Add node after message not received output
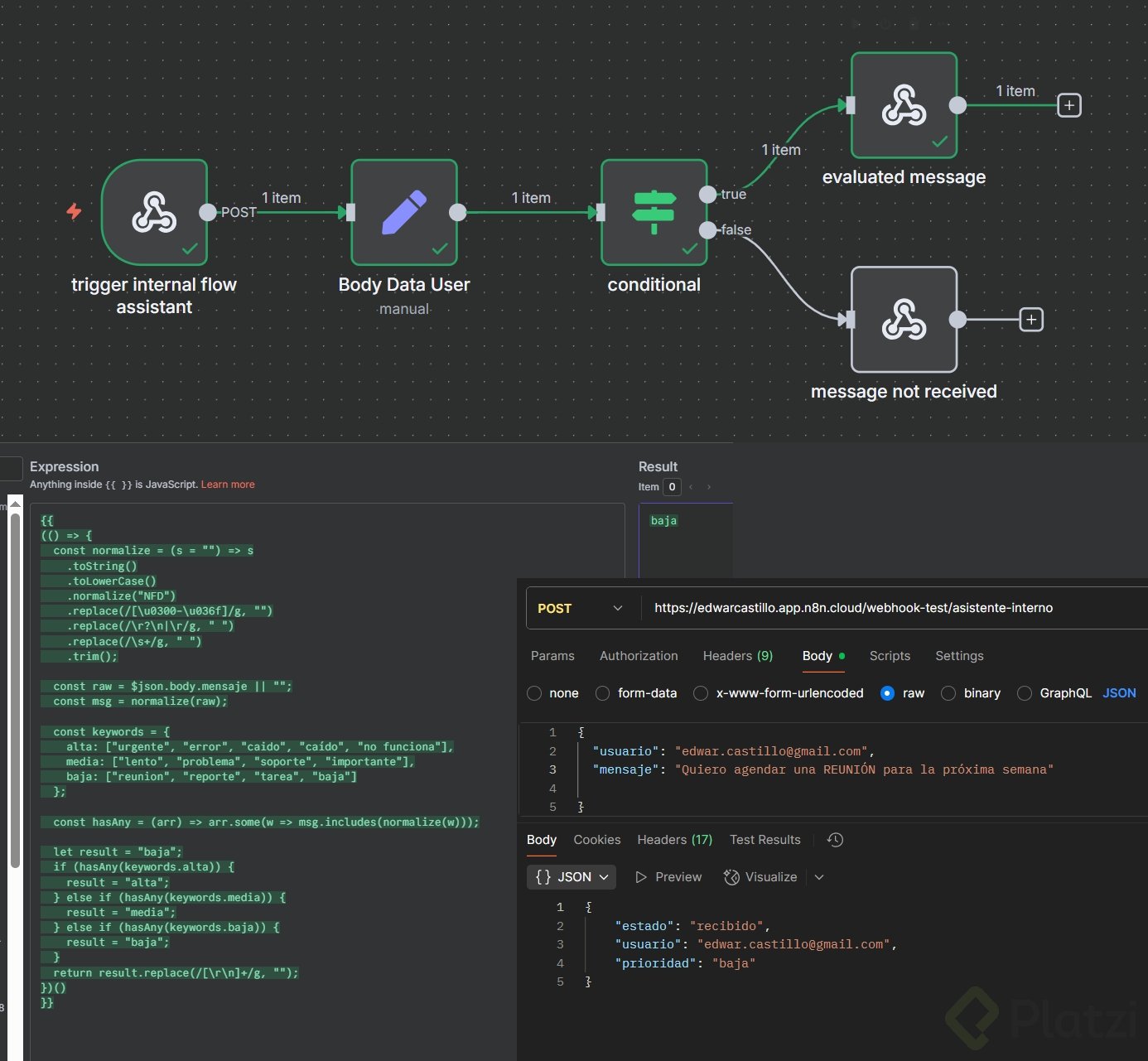The image size is (1148, 1061). [1031, 319]
